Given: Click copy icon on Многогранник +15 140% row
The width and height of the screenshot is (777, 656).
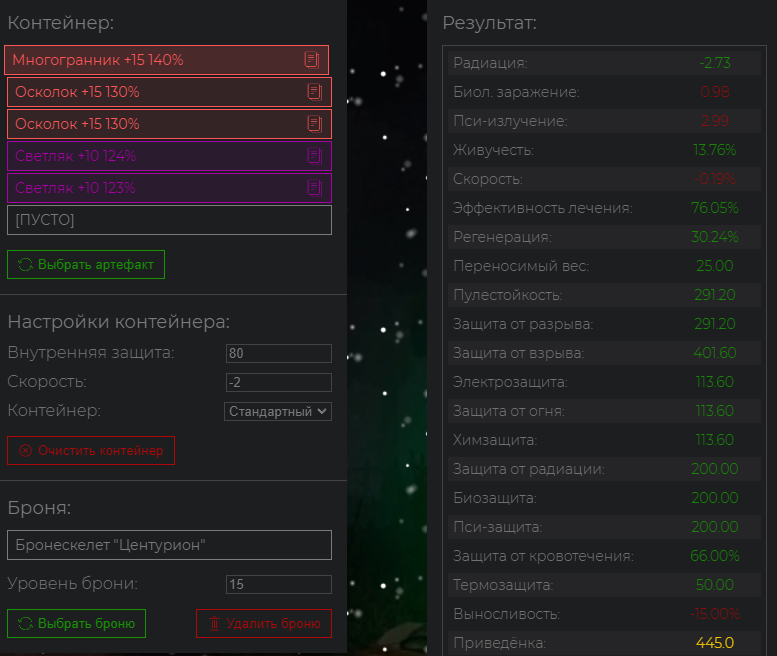Looking at the screenshot, I should coord(312,60).
